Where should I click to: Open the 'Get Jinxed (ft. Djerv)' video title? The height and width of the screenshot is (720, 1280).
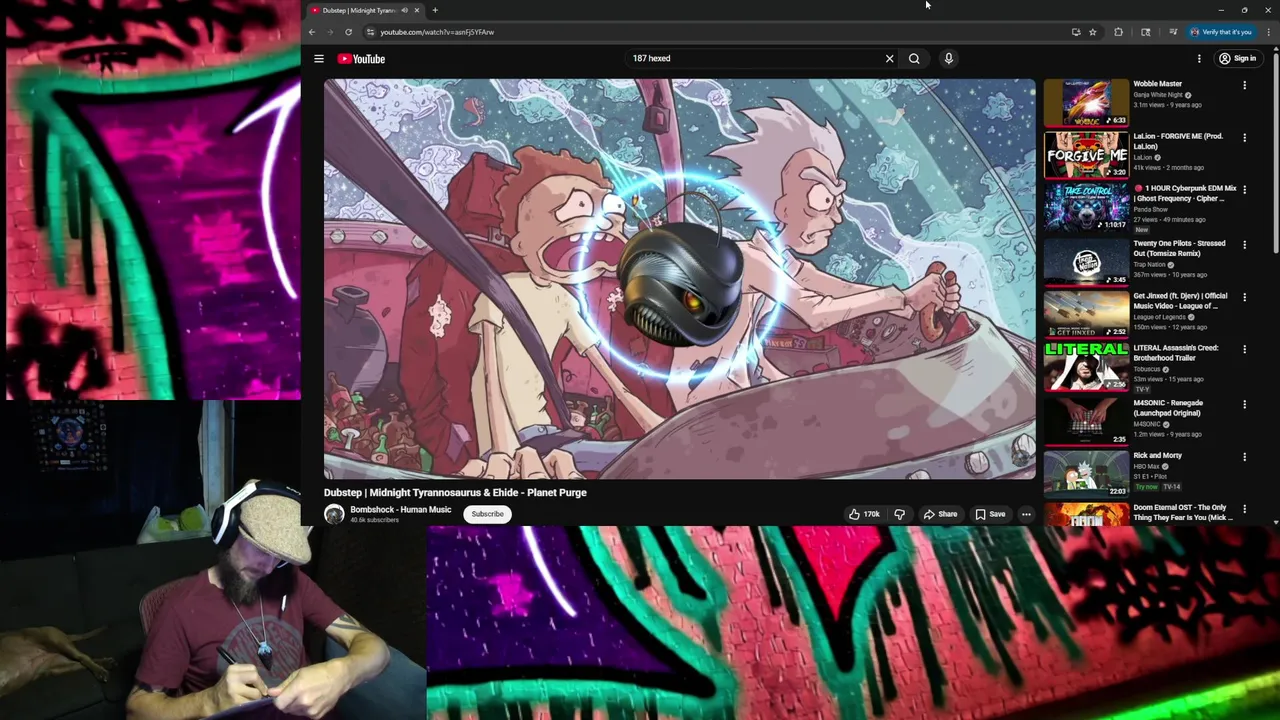[x=1180, y=301]
